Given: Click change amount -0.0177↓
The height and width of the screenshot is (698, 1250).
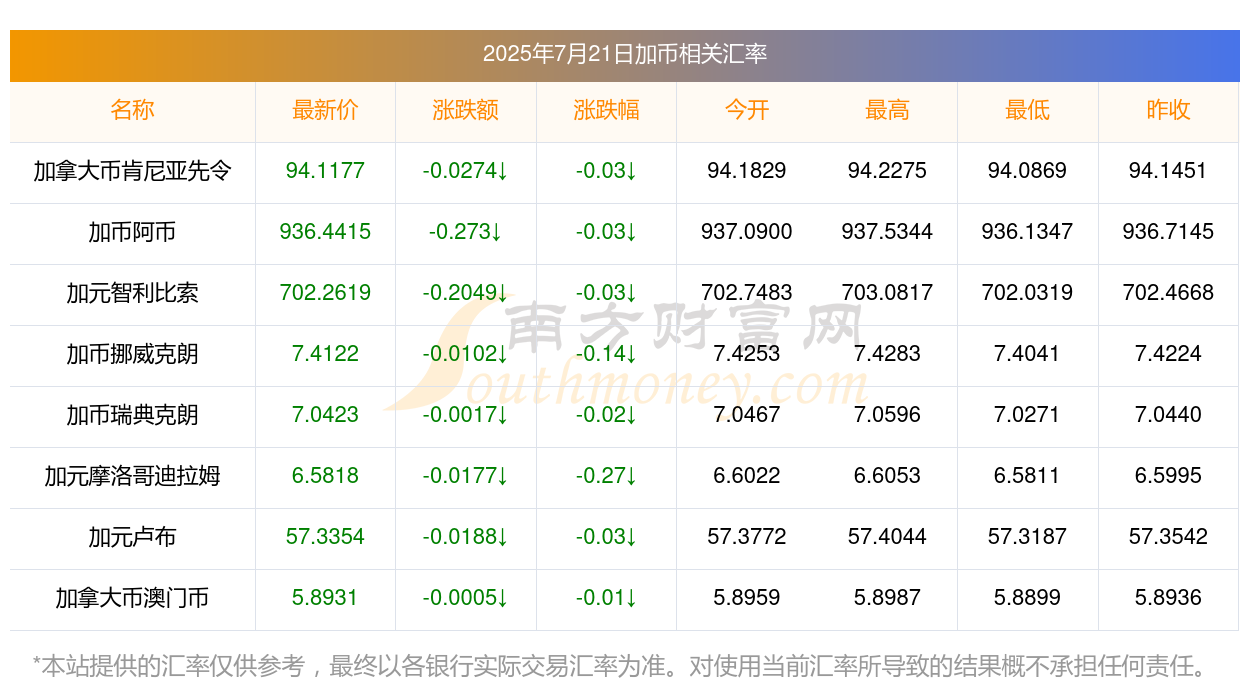Looking at the screenshot, I should point(466,476).
